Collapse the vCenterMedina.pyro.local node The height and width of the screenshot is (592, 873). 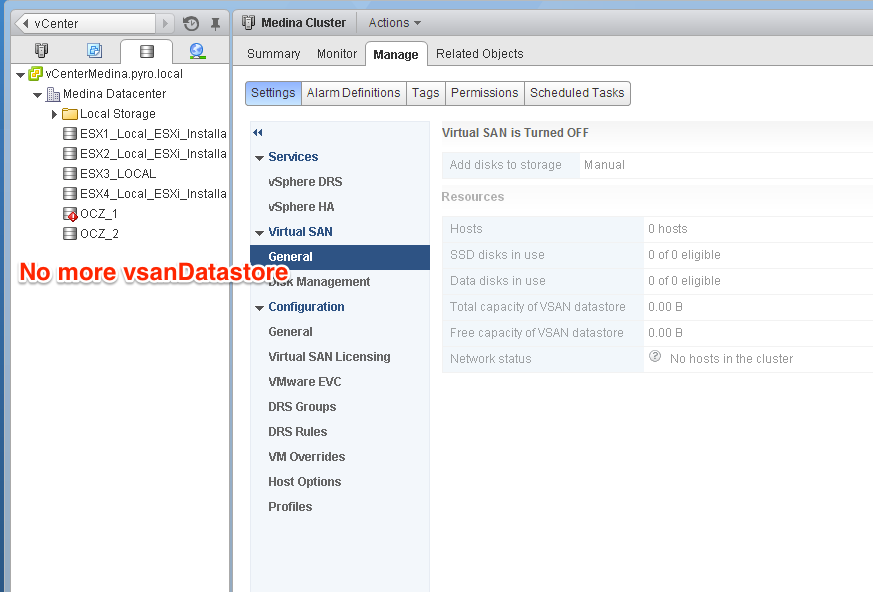tap(21, 74)
